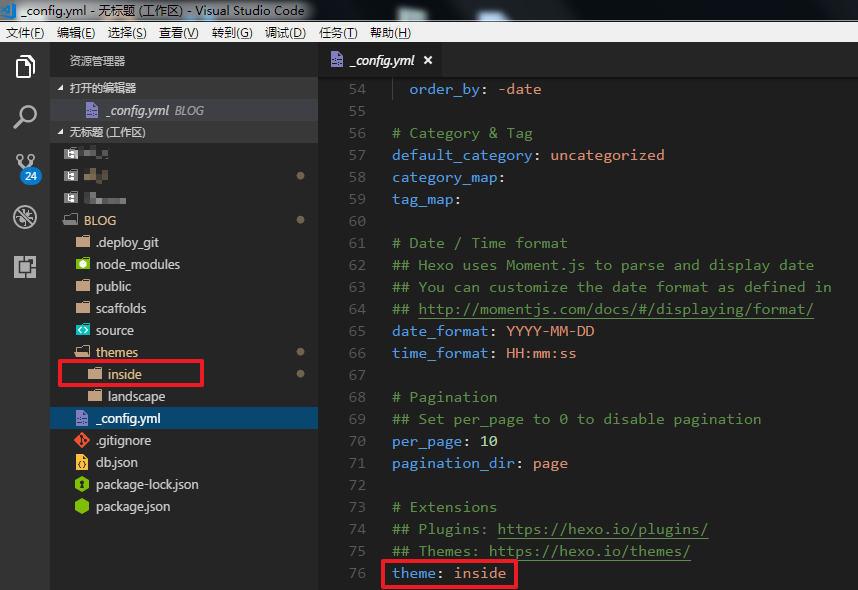Click the package-lock.json icon
858x590 pixels.
[x=82, y=484]
